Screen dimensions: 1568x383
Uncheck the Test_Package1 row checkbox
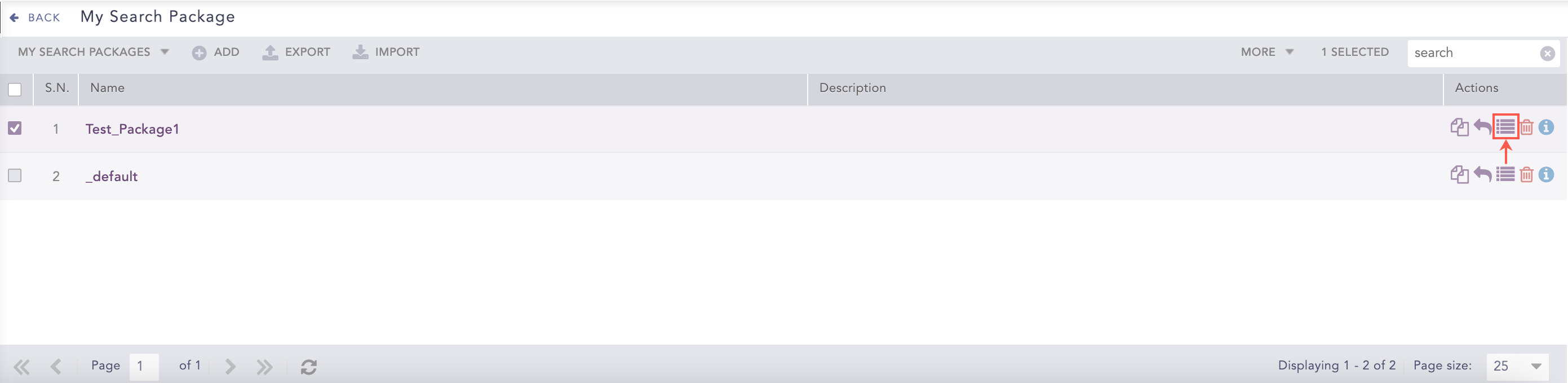(x=15, y=128)
